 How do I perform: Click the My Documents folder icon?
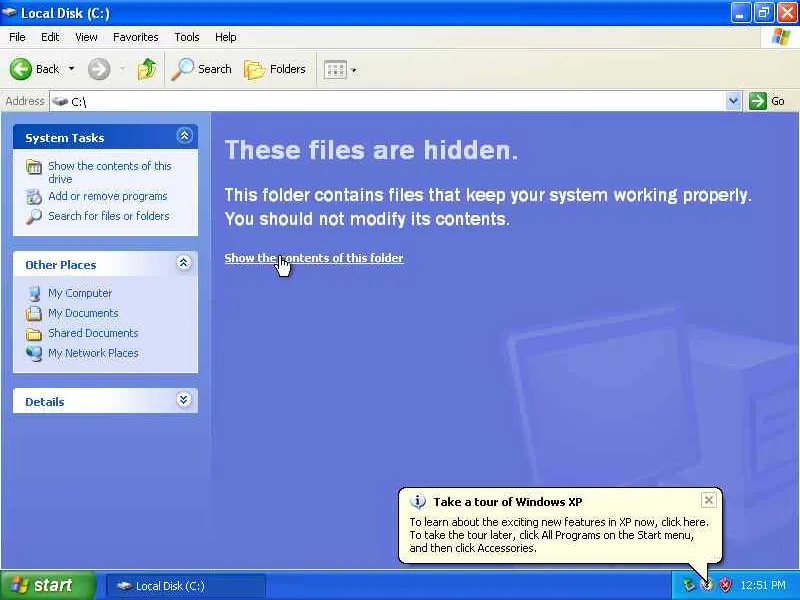[34, 313]
